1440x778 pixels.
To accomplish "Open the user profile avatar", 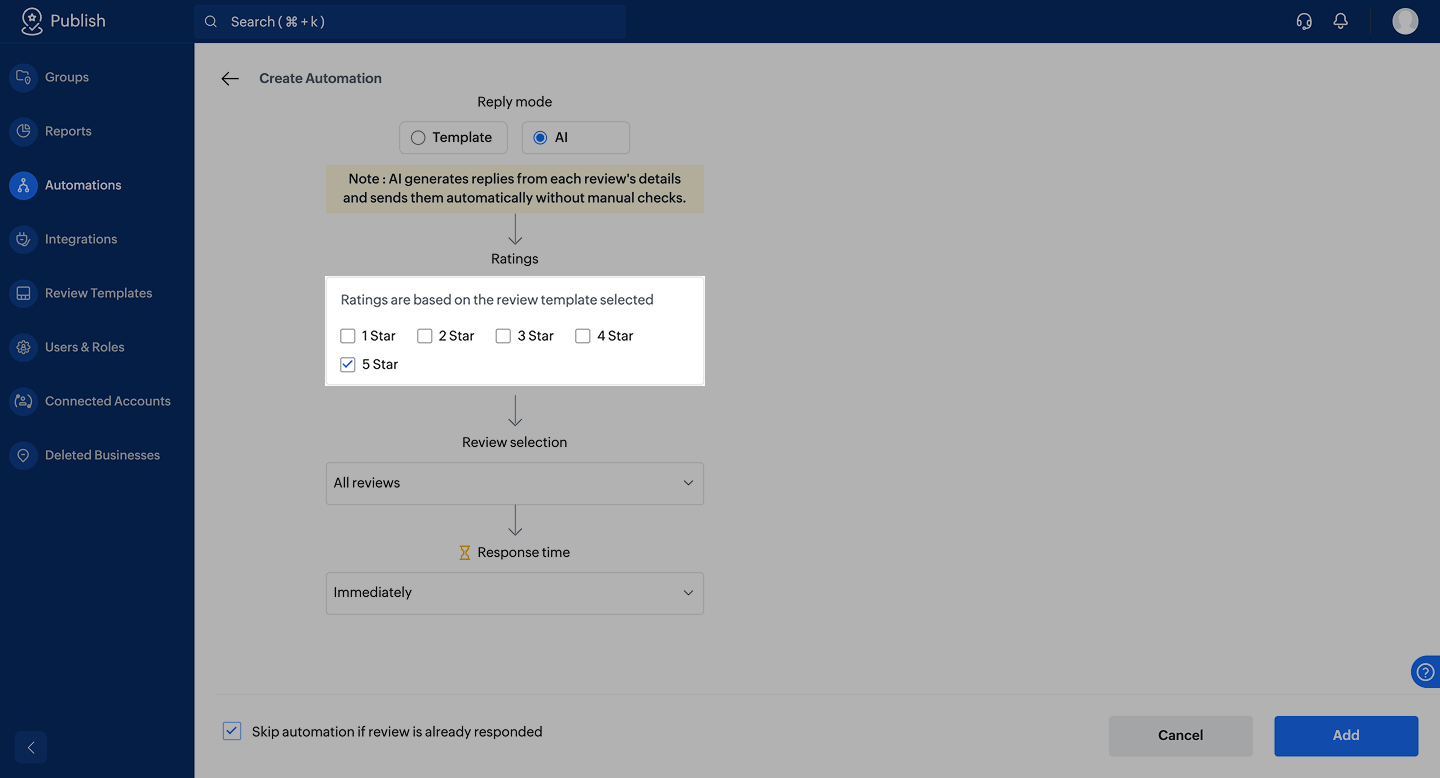I will point(1405,21).
